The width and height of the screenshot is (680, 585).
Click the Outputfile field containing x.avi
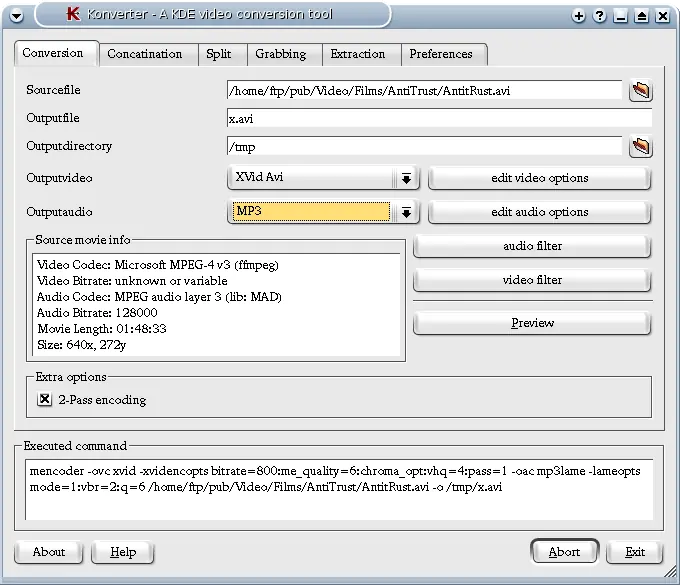coord(439,118)
